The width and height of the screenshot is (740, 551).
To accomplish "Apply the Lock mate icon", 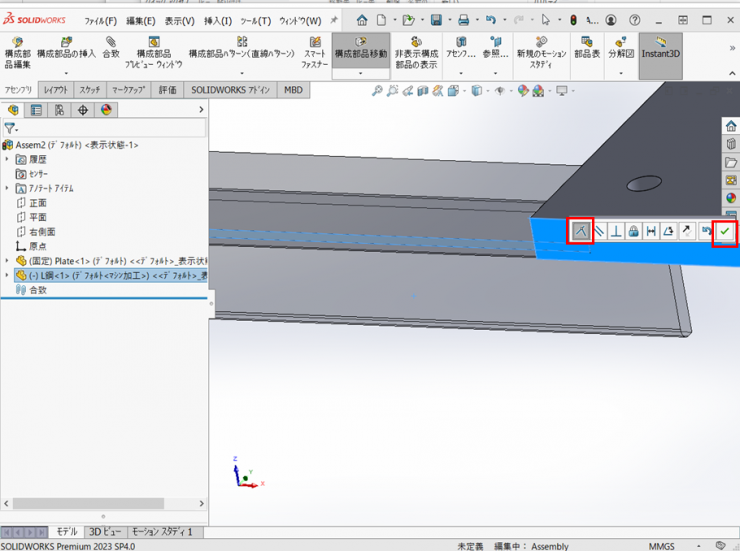I will (x=634, y=231).
